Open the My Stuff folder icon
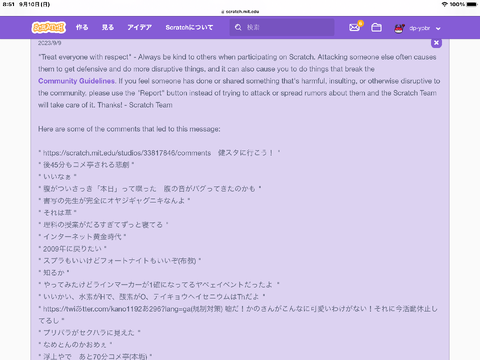This screenshot has width=480, height=360. tap(376, 28)
